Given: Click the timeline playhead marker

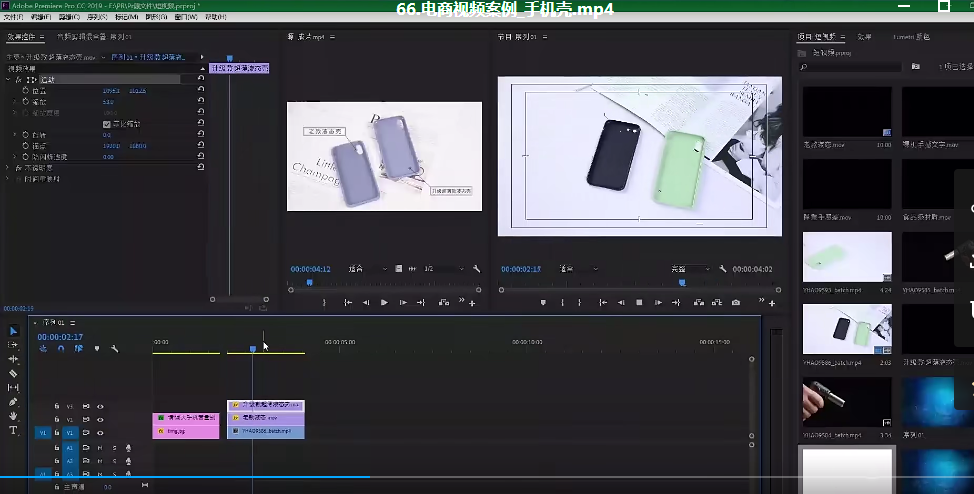Looking at the screenshot, I should (253, 348).
